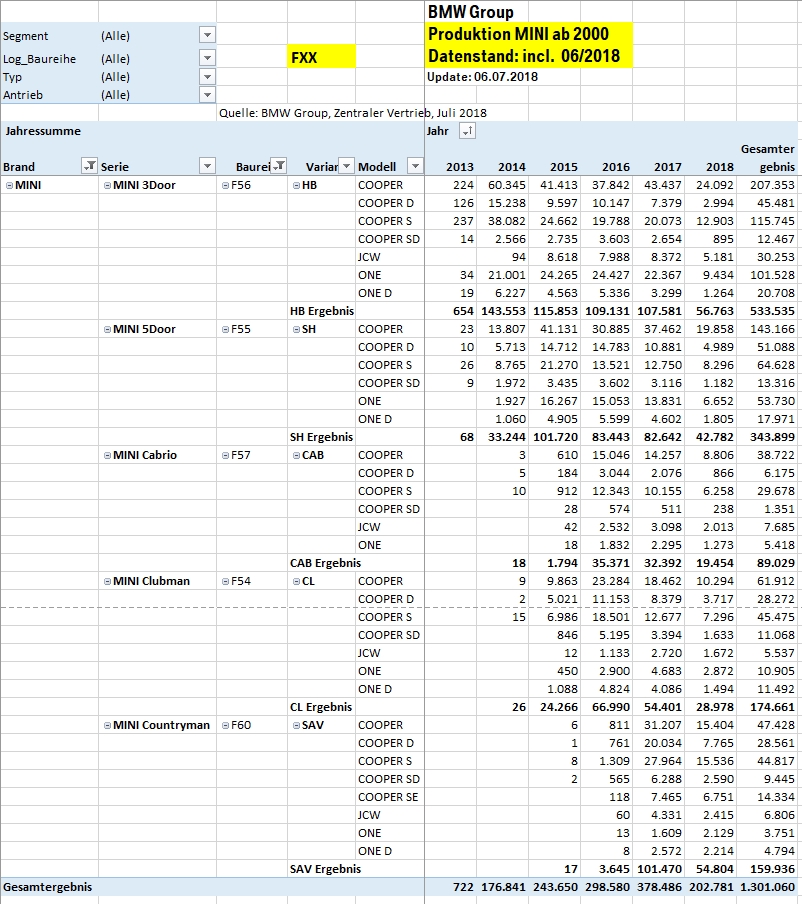
Task: Select the 2016 grand total 298.580
Action: click(607, 887)
